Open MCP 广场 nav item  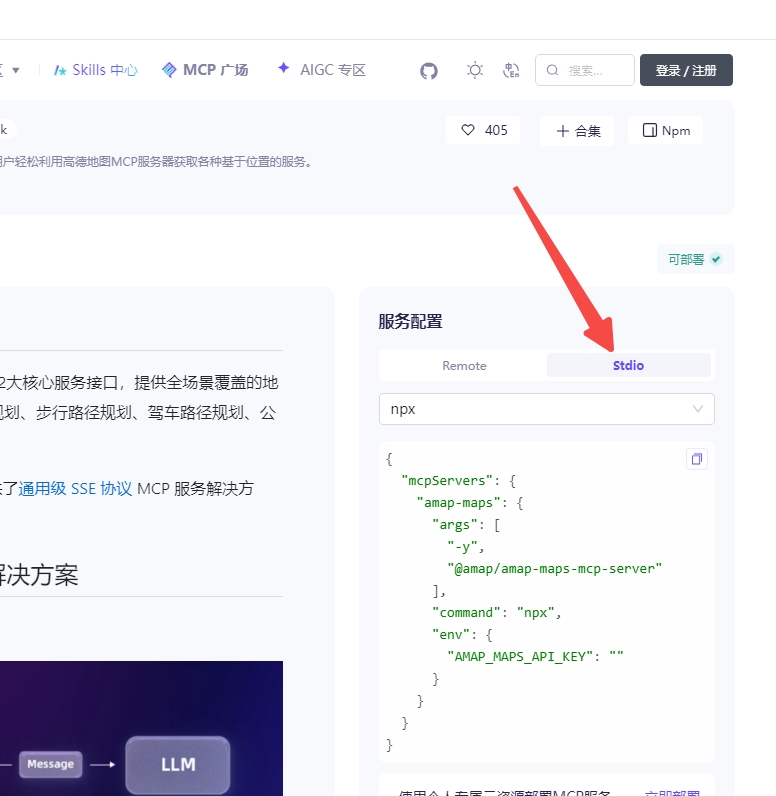[x=205, y=70]
